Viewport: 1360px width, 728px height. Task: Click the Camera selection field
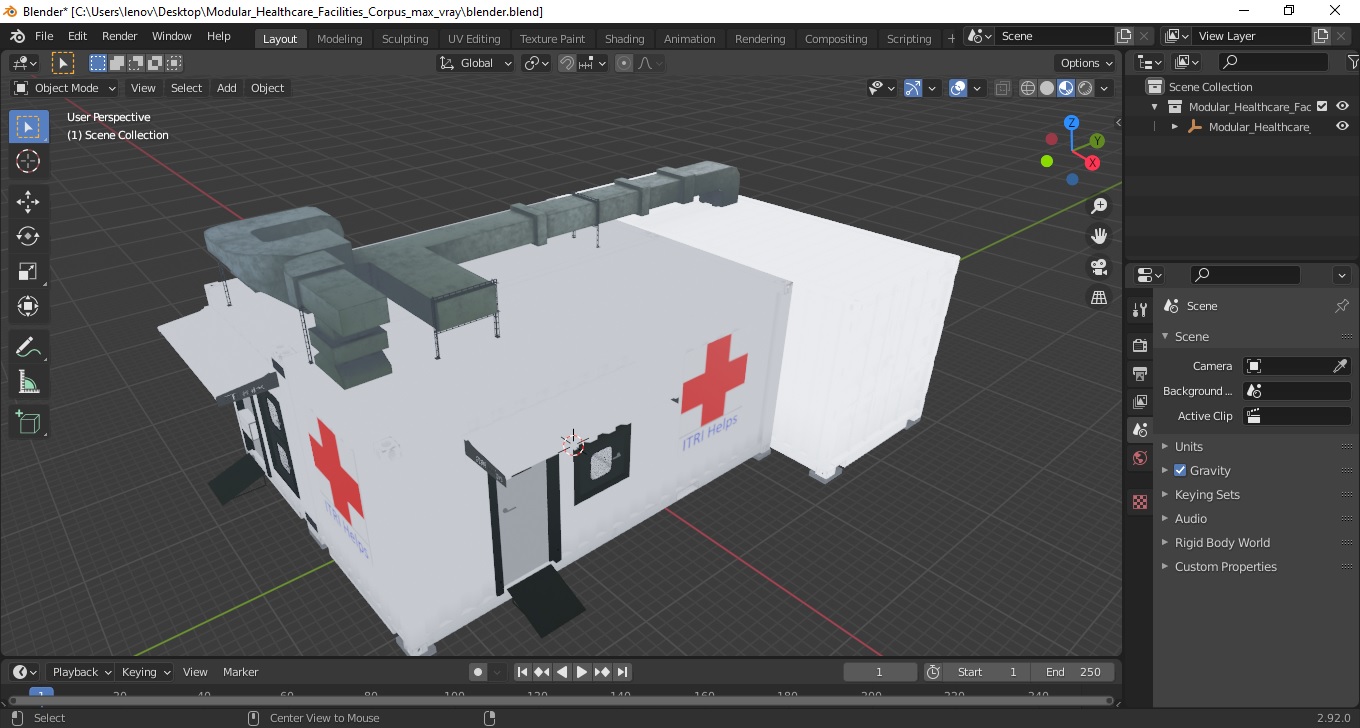(1297, 366)
